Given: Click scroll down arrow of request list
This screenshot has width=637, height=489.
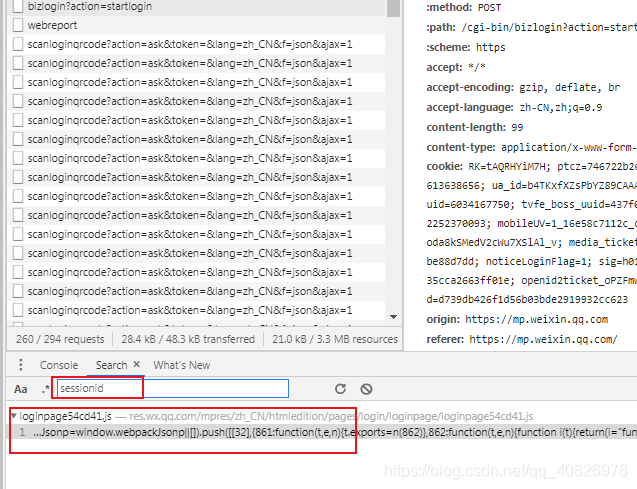Looking at the screenshot, I should pyautogui.click(x=393, y=317).
